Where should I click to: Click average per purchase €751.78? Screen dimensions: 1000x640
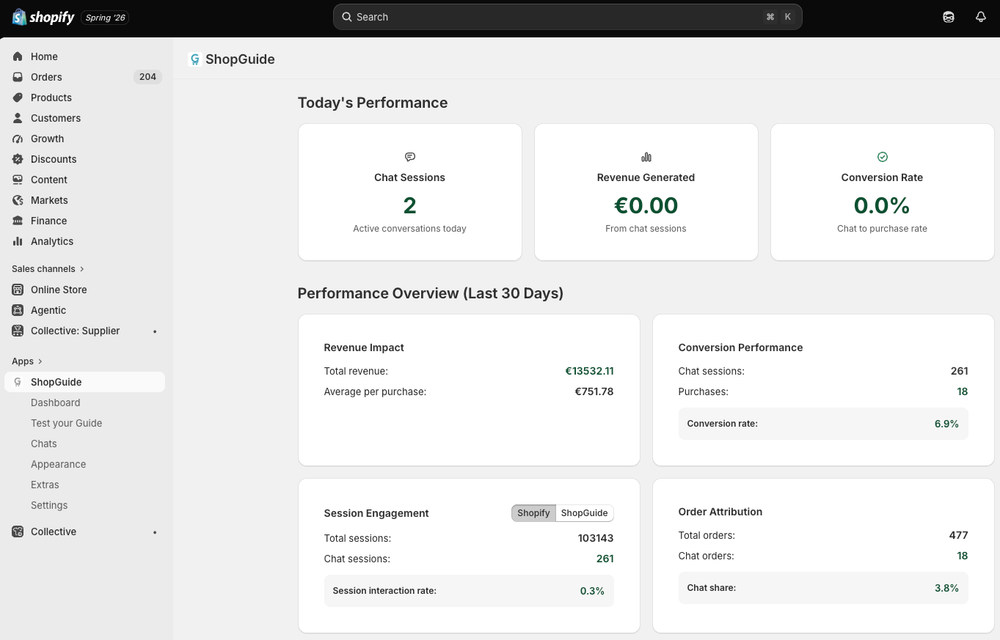pyautogui.click(x=594, y=391)
